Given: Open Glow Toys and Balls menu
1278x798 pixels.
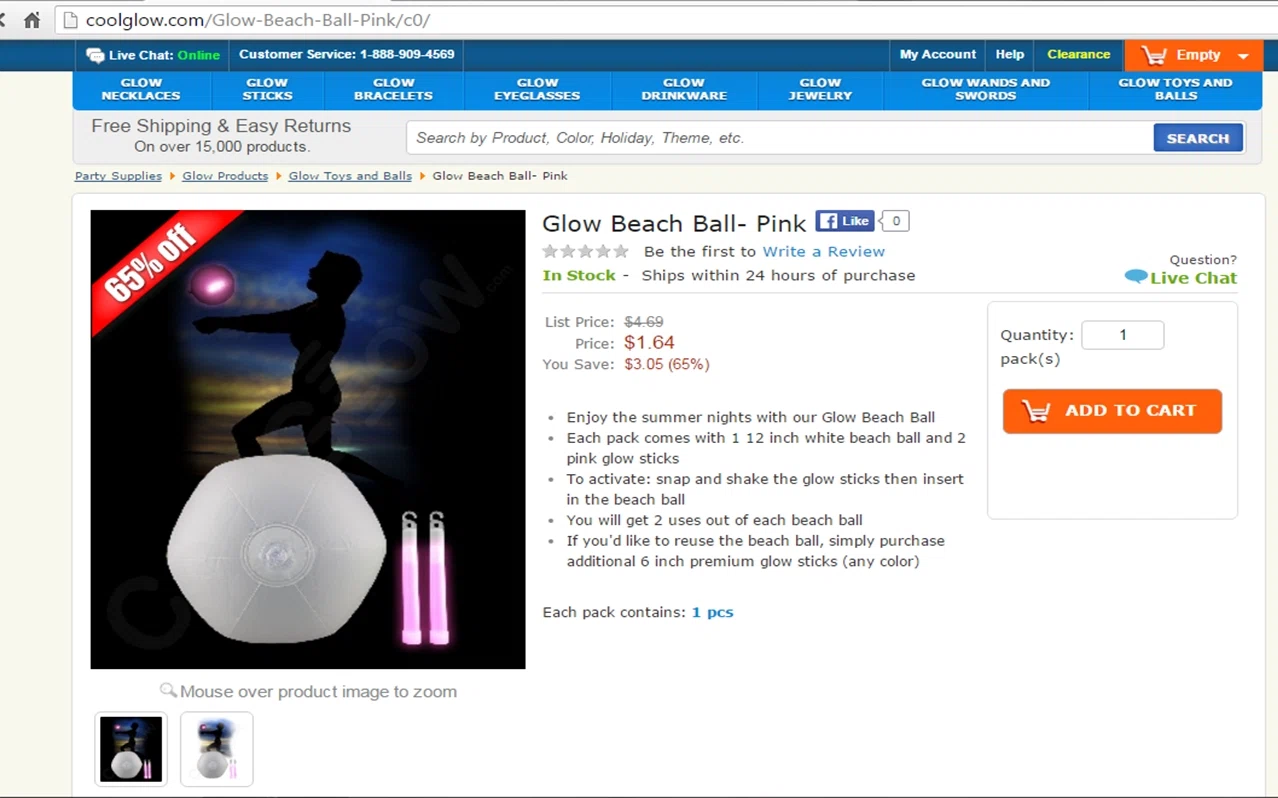Looking at the screenshot, I should coord(1175,90).
